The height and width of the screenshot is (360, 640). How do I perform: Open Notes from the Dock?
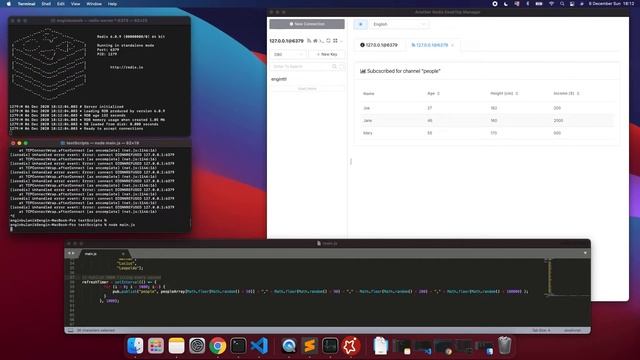tap(176, 346)
